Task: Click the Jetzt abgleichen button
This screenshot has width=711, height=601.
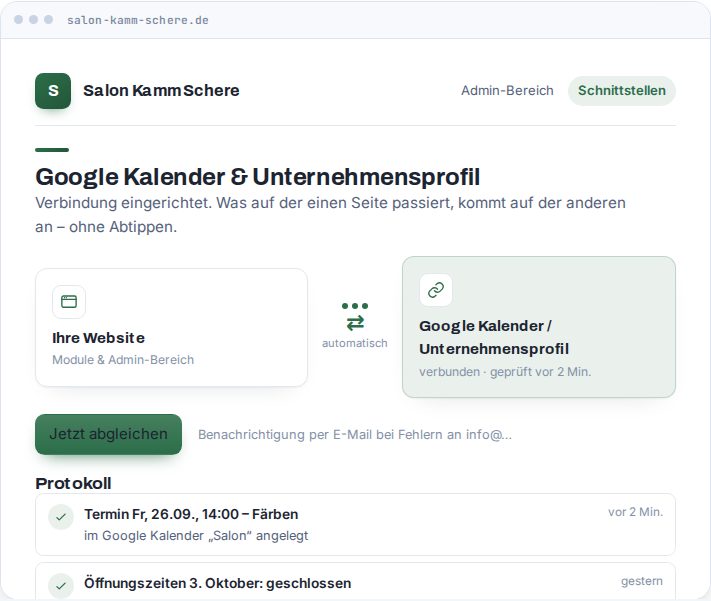Action: 108,434
